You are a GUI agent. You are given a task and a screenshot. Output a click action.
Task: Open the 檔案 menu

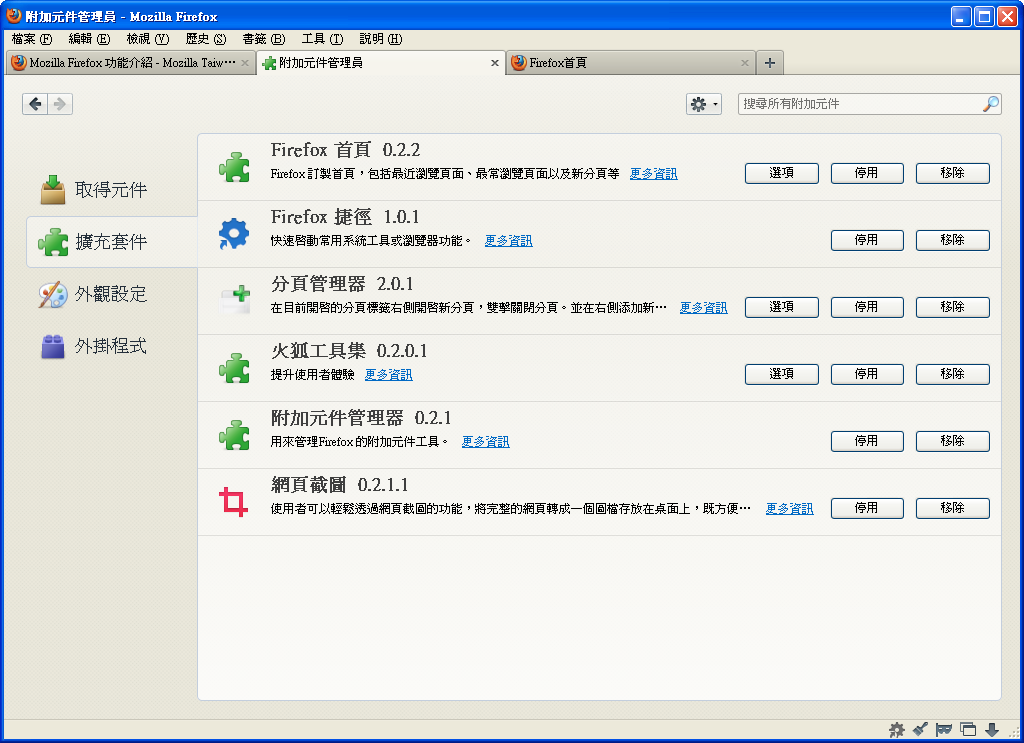[x=31, y=39]
